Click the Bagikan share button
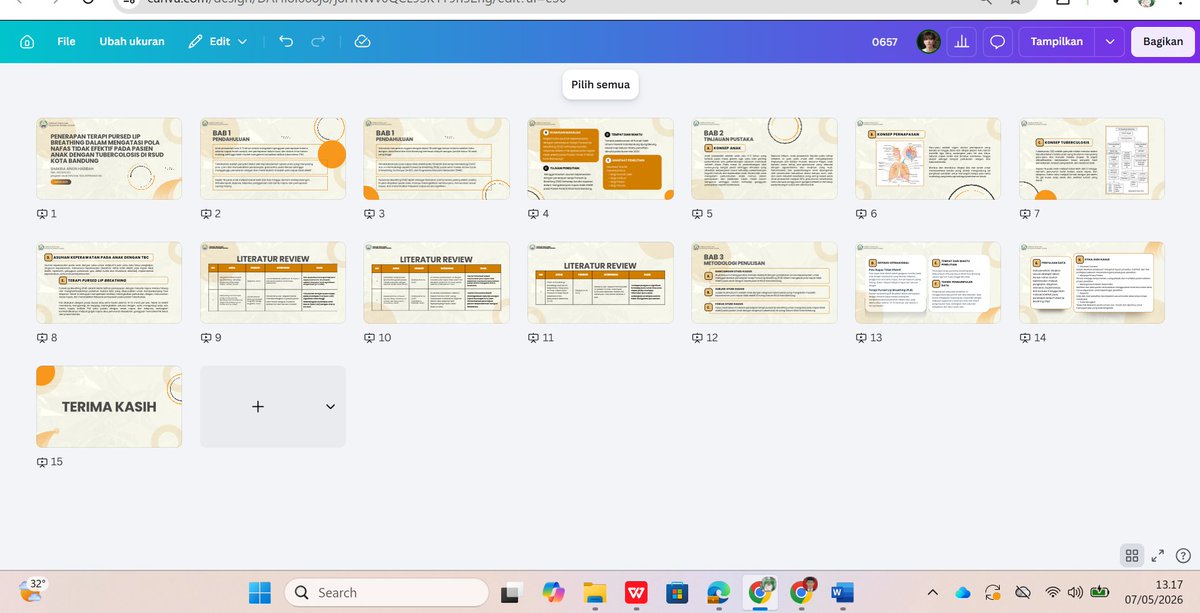Screen dimensions: 1200x613 tap(1163, 42)
